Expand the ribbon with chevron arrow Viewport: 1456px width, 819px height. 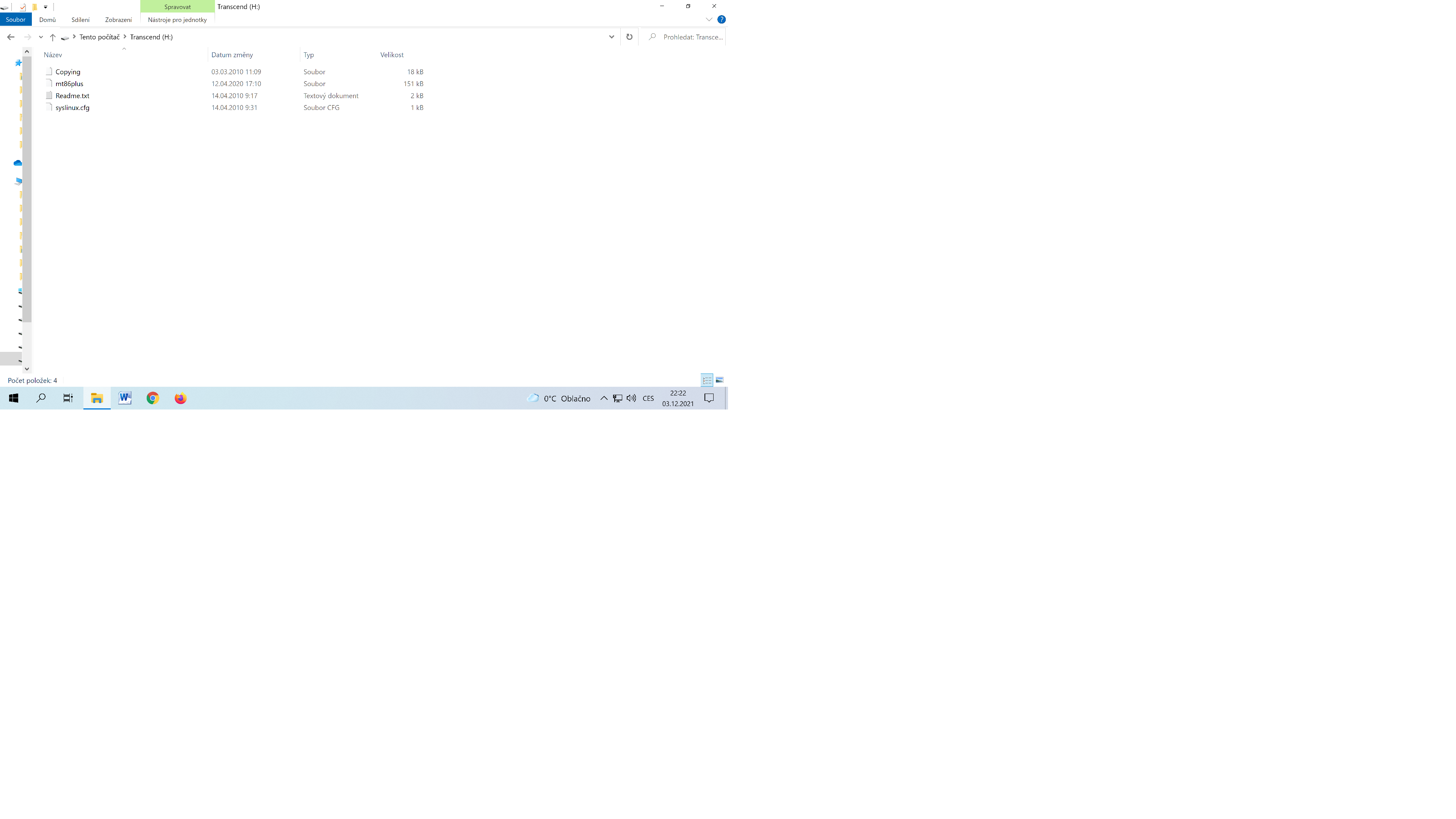tap(709, 19)
